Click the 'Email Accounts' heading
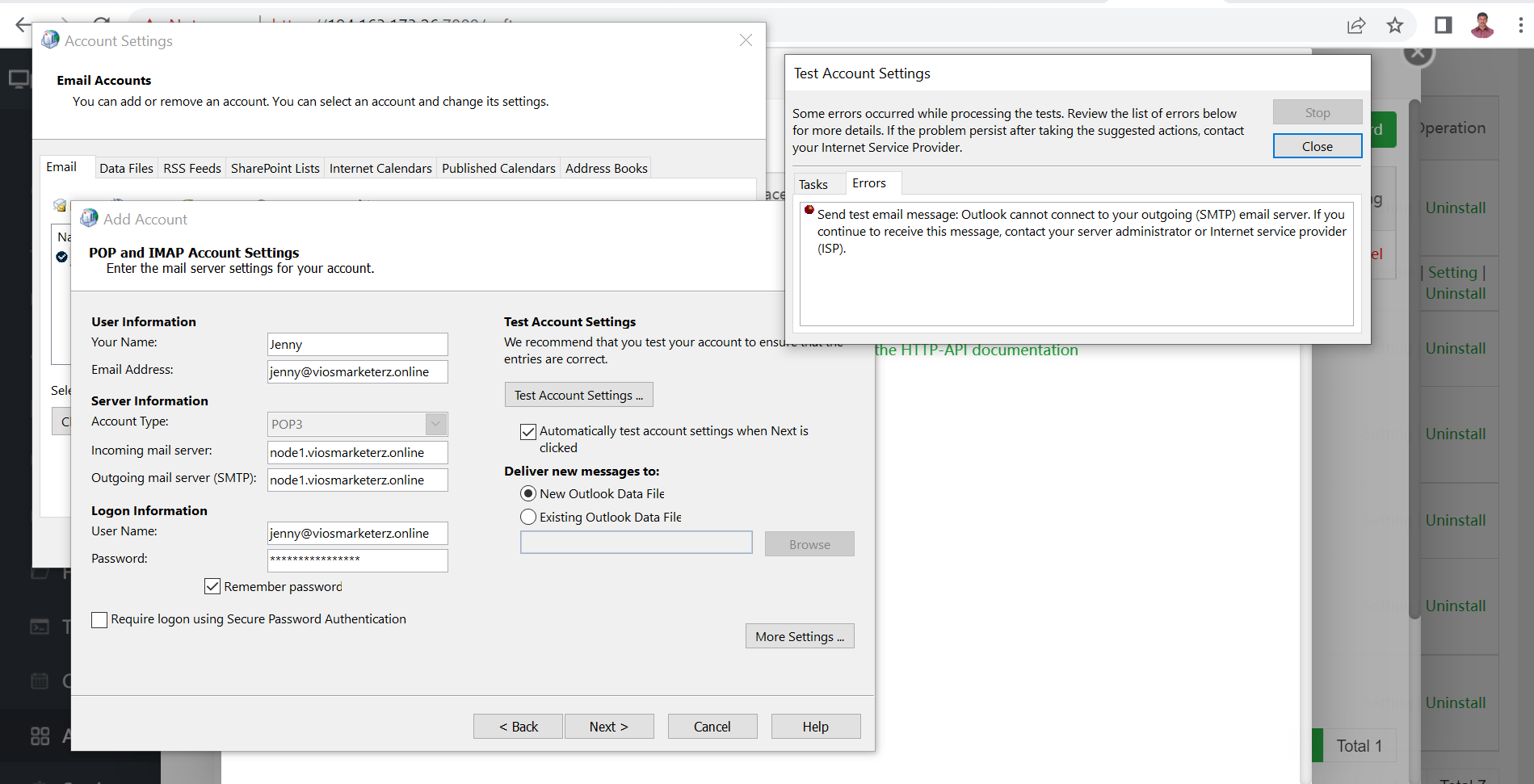The image size is (1534, 784). click(104, 81)
